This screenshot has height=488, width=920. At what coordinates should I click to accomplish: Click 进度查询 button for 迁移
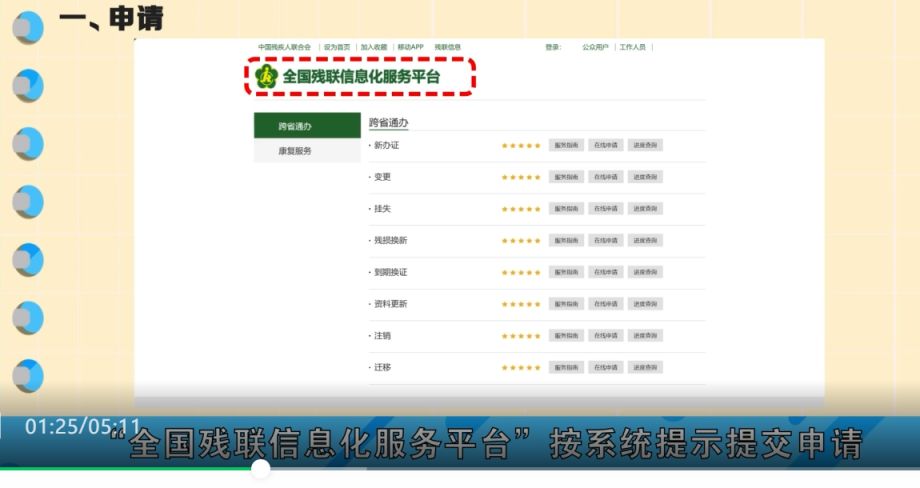click(x=645, y=367)
